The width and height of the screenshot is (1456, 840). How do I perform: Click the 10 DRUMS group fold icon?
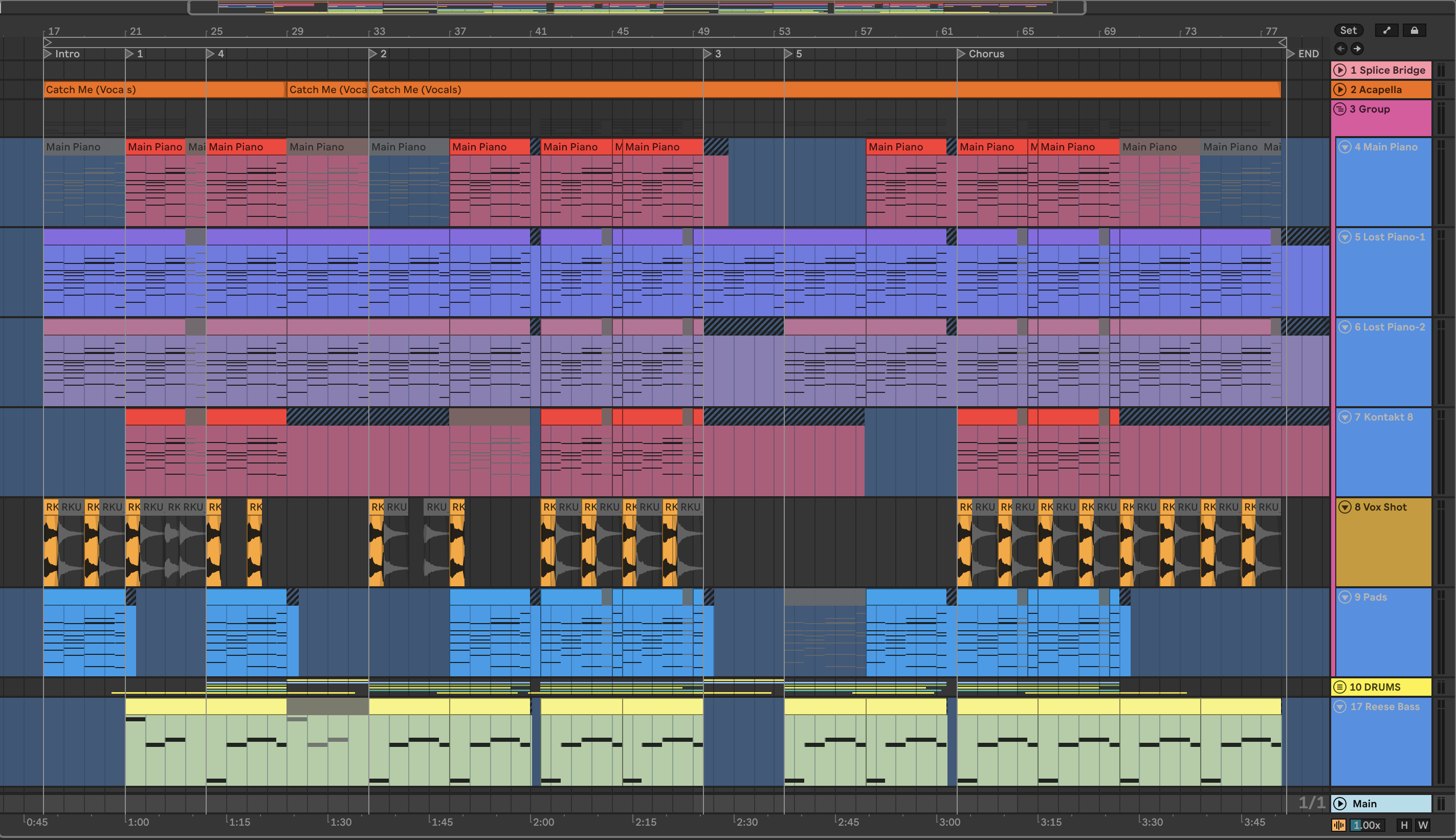pyautogui.click(x=1340, y=687)
